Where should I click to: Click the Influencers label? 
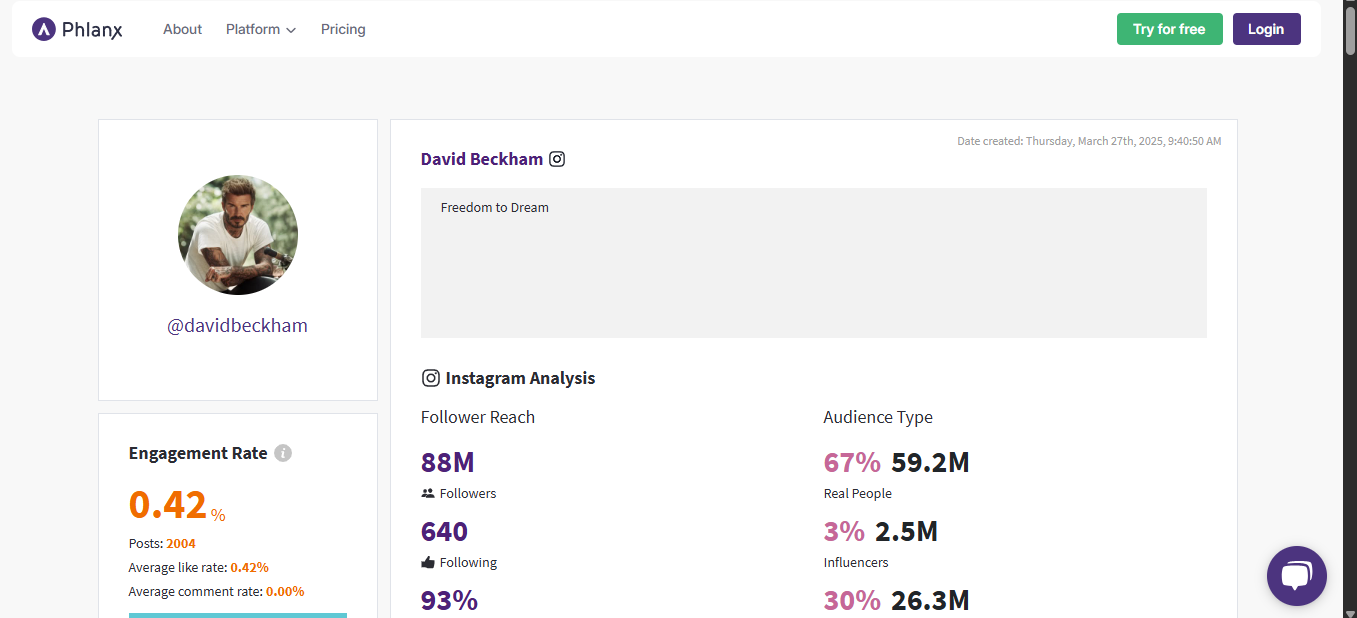[856, 562]
